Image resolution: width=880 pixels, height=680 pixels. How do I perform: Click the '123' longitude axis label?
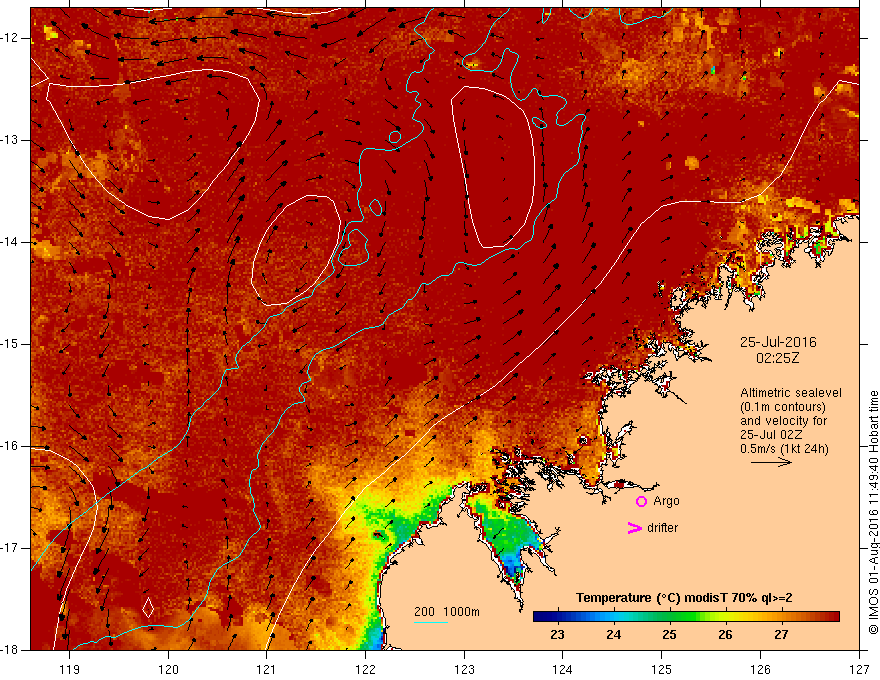(464, 669)
